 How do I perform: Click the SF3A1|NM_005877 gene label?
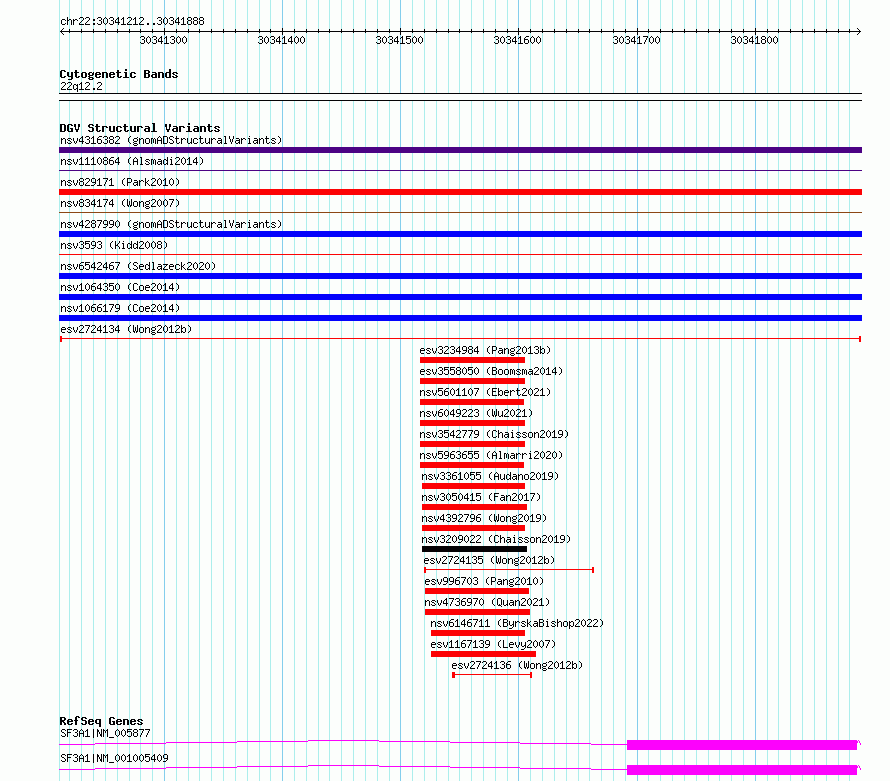106,733
